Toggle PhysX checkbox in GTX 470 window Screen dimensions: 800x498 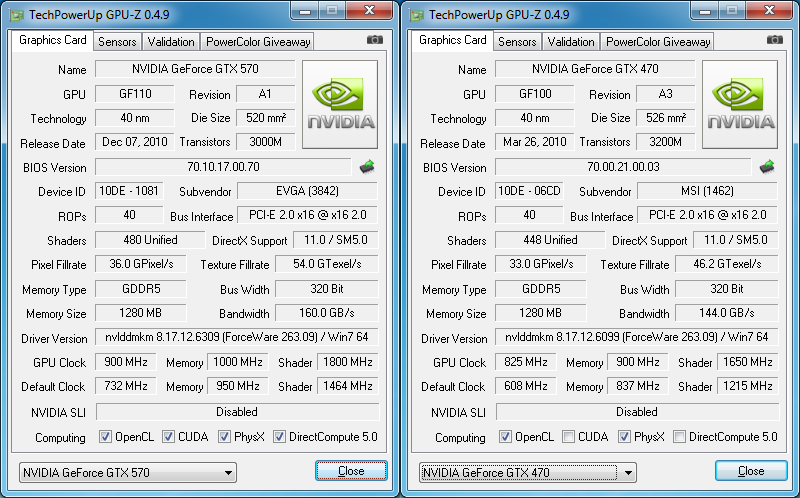pyautogui.click(x=624, y=437)
